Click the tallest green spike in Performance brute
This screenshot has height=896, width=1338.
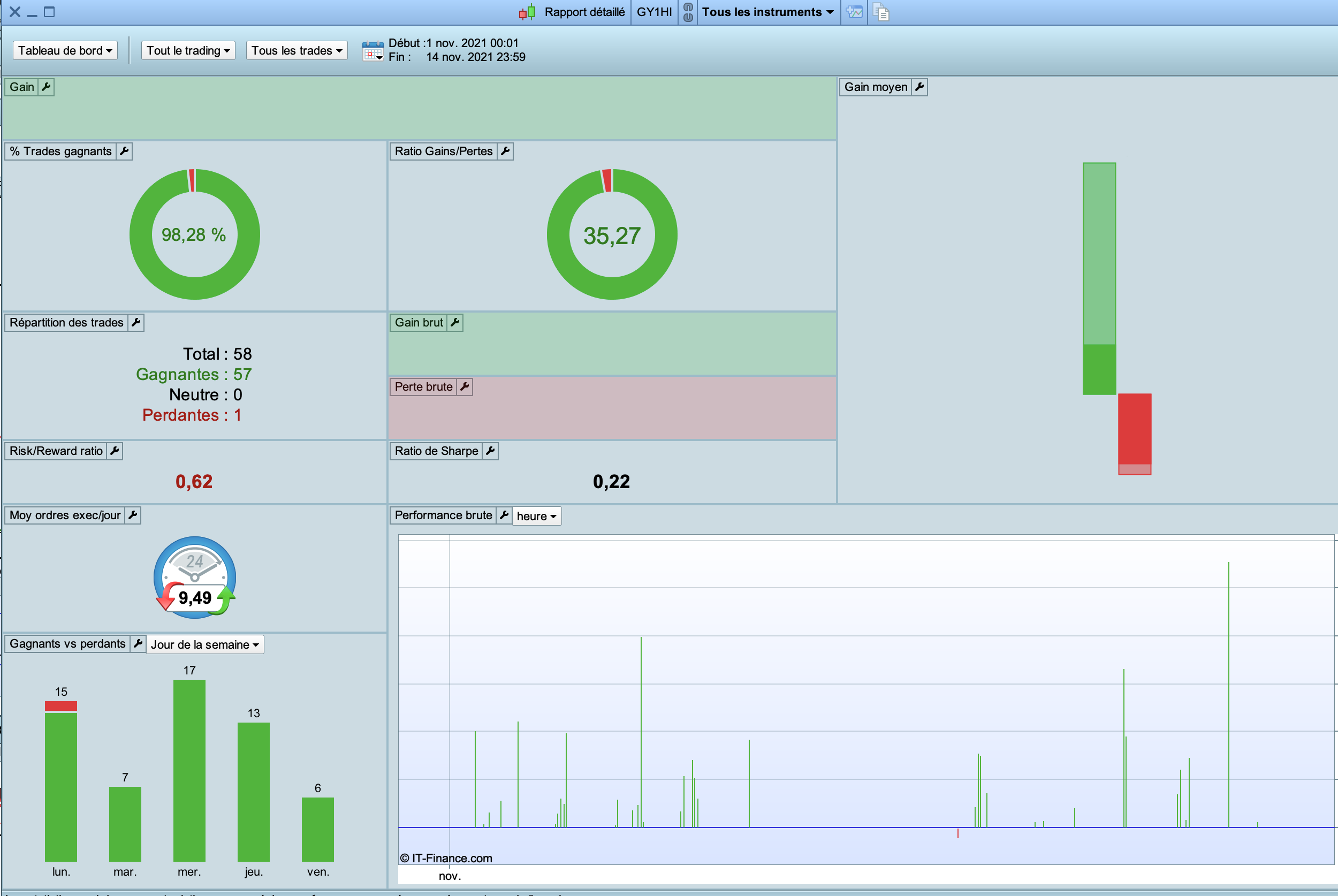(1228, 686)
